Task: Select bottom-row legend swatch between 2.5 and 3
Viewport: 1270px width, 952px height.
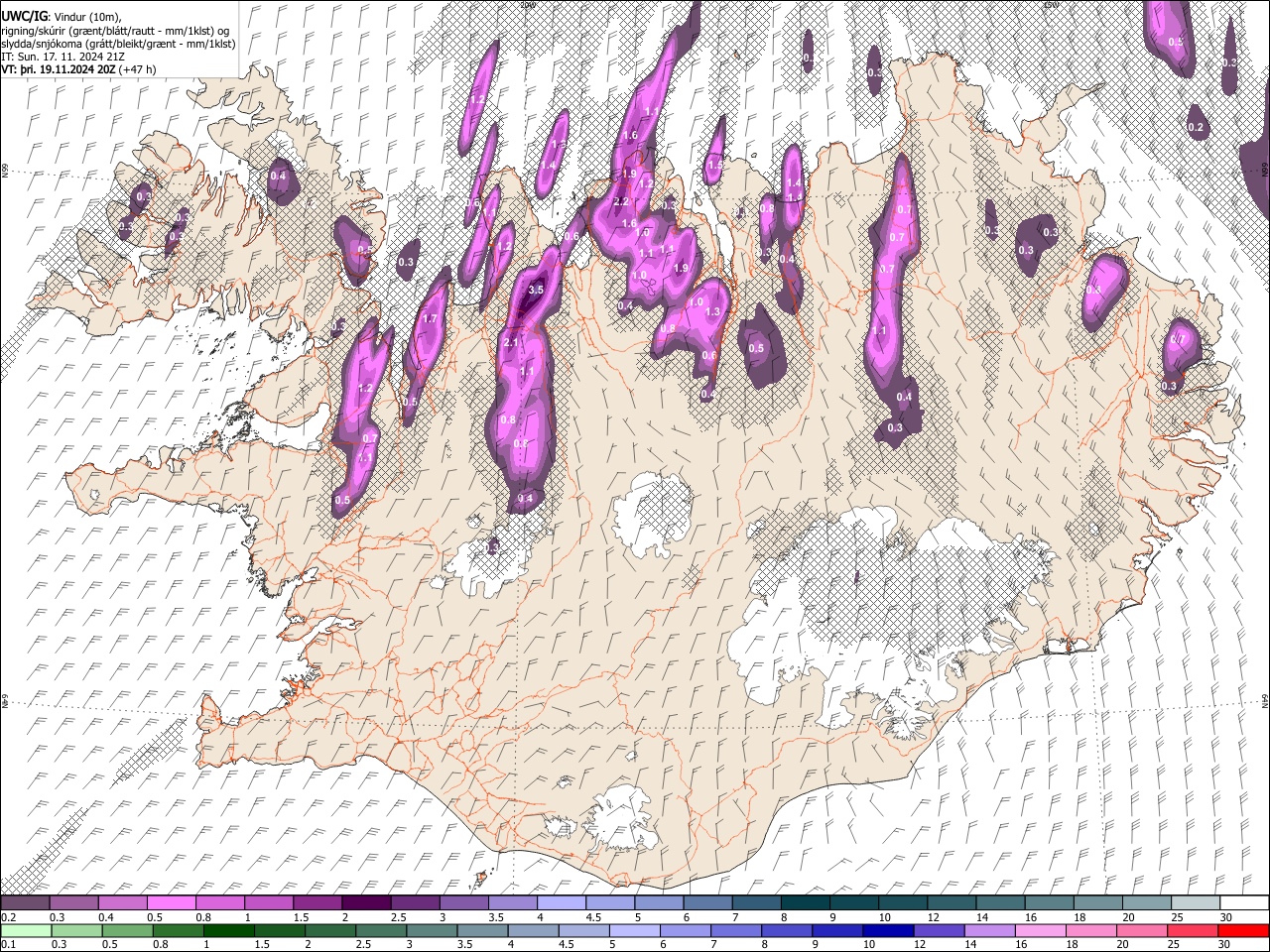Action: point(381,930)
